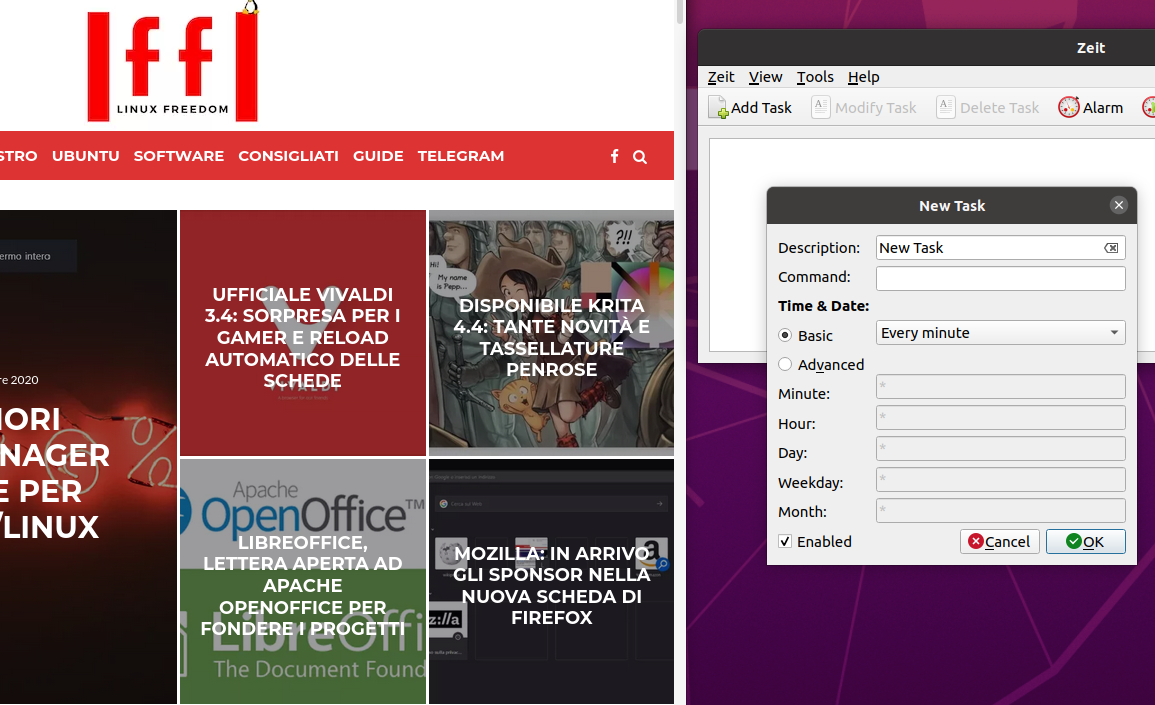1155x705 pixels.
Task: Click the Command input field
Action: (x=1000, y=278)
